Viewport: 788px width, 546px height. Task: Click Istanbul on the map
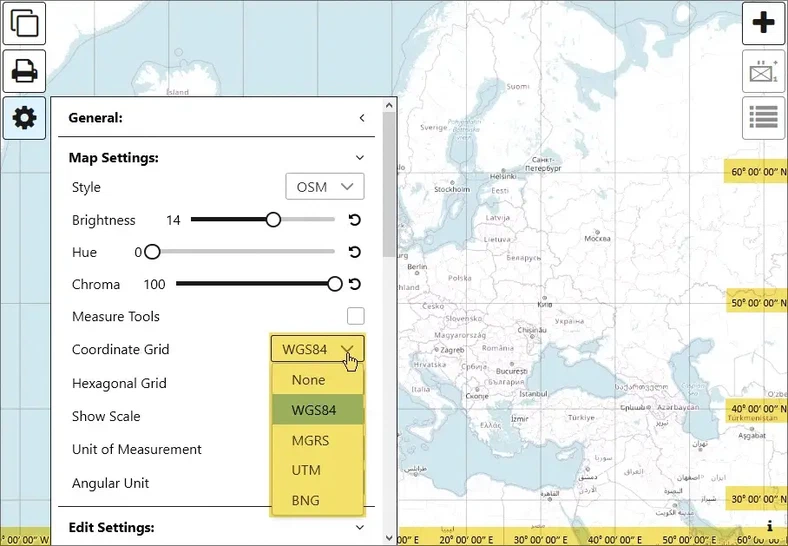pyautogui.click(x=533, y=394)
